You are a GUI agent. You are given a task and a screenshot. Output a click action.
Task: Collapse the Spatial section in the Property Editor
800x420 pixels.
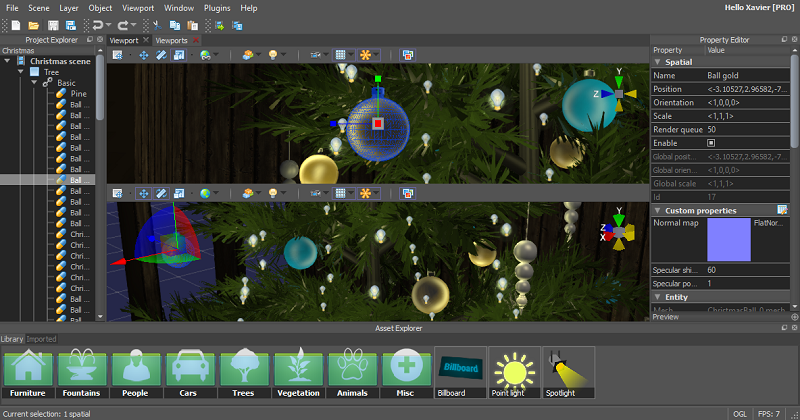coord(656,62)
